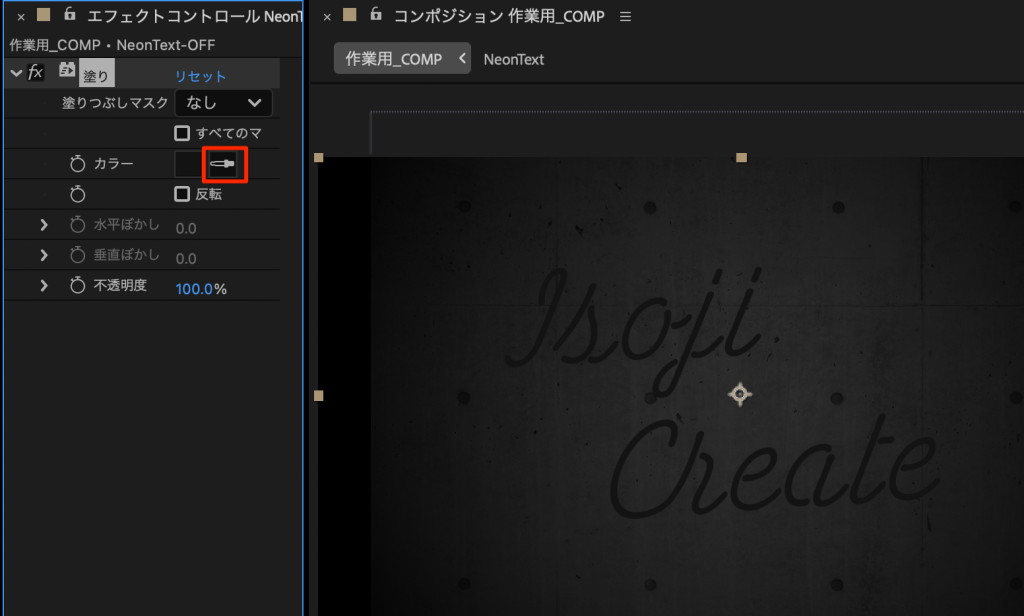
Task: Toggle the fx effect enable icon
Action: 35,72
